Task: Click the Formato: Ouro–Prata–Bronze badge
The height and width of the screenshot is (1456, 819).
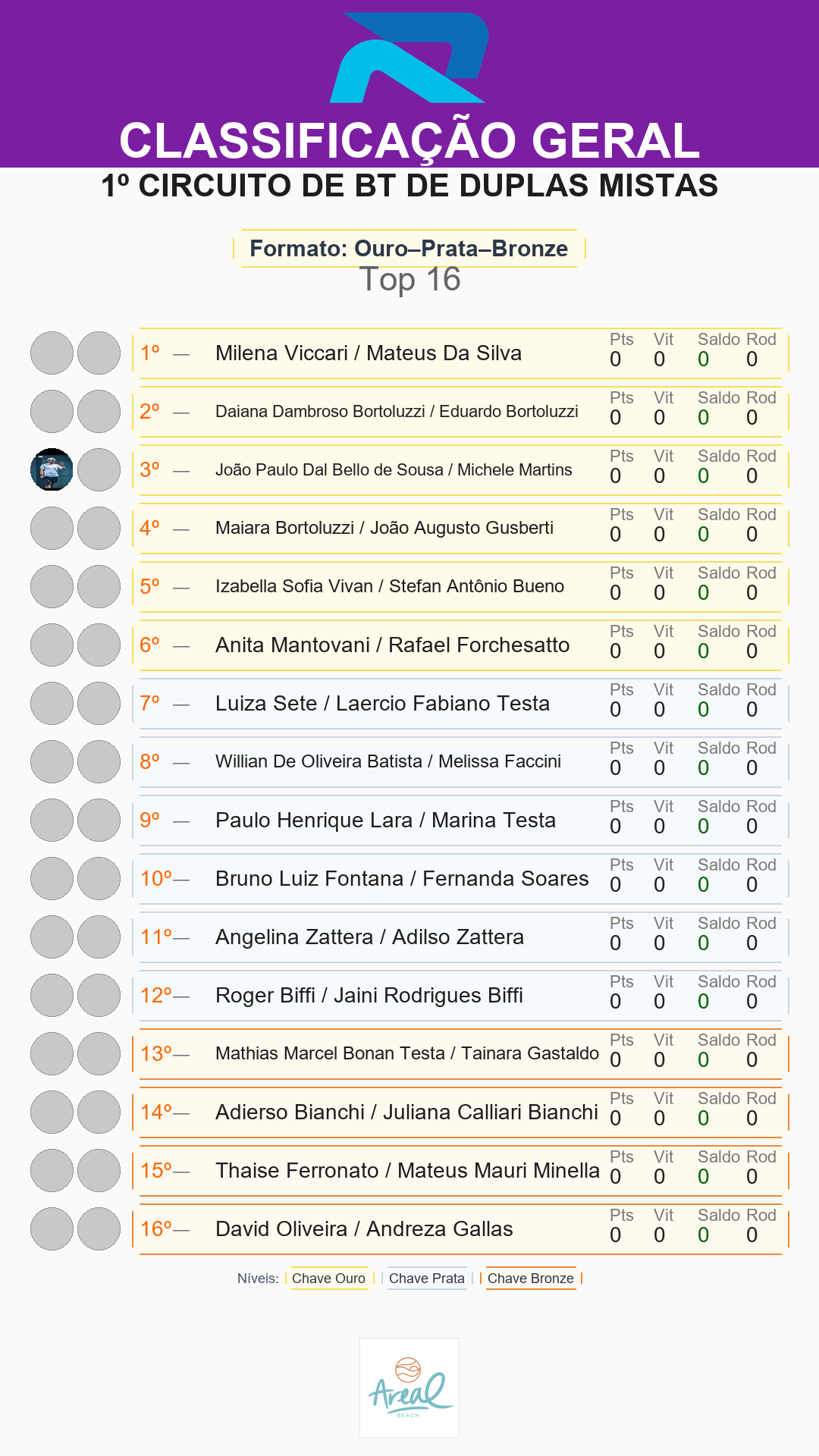Action: (x=409, y=248)
